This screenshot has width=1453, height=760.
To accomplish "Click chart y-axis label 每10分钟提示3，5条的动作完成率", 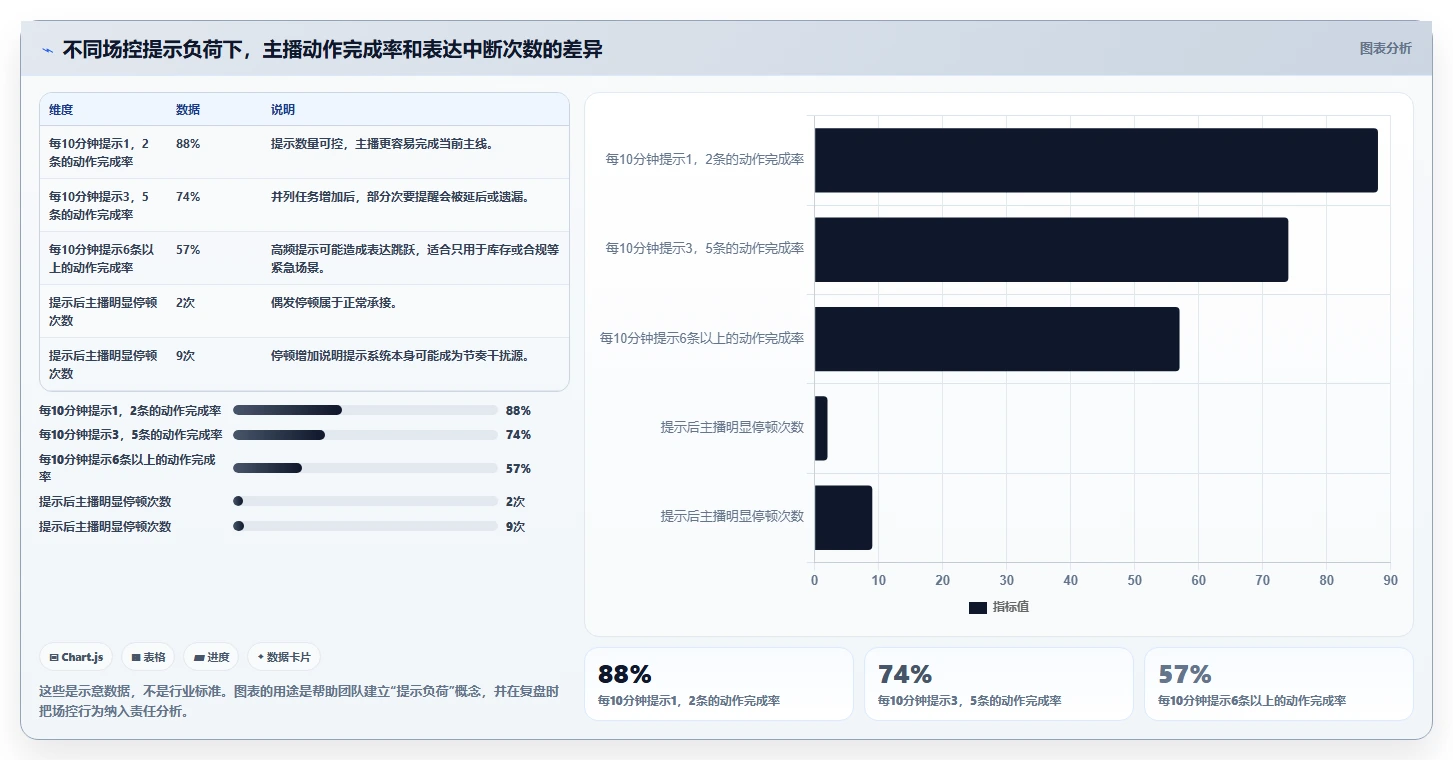I will tap(704, 249).
